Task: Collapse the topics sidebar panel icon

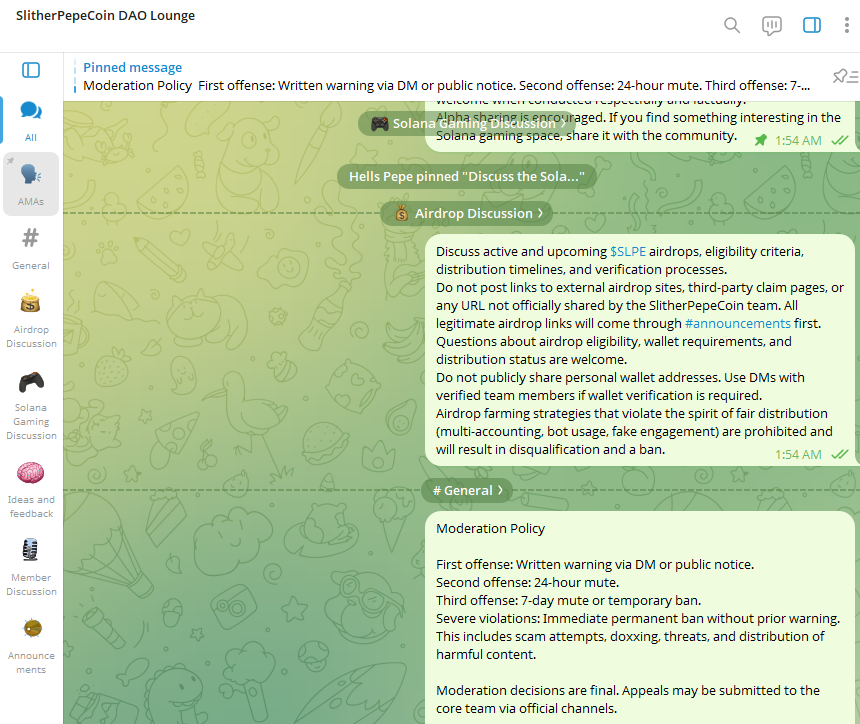Action: 31,70
